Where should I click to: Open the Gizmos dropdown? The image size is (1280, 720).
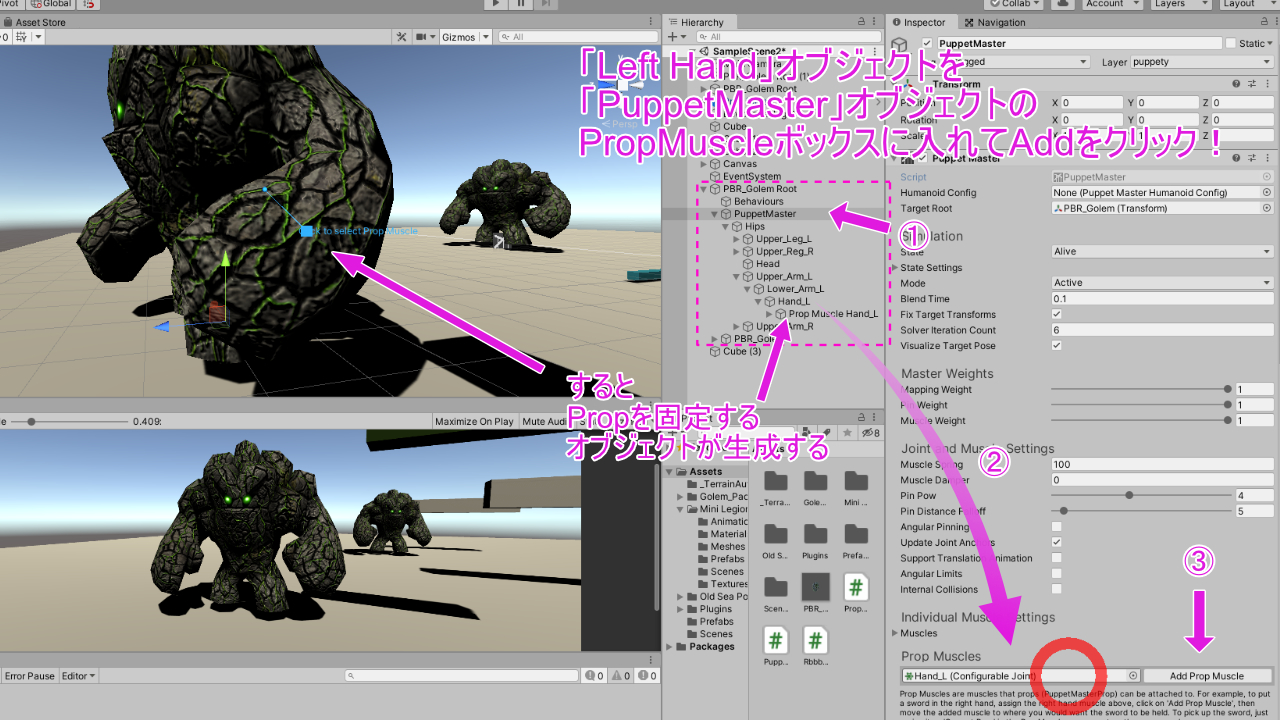click(x=466, y=37)
